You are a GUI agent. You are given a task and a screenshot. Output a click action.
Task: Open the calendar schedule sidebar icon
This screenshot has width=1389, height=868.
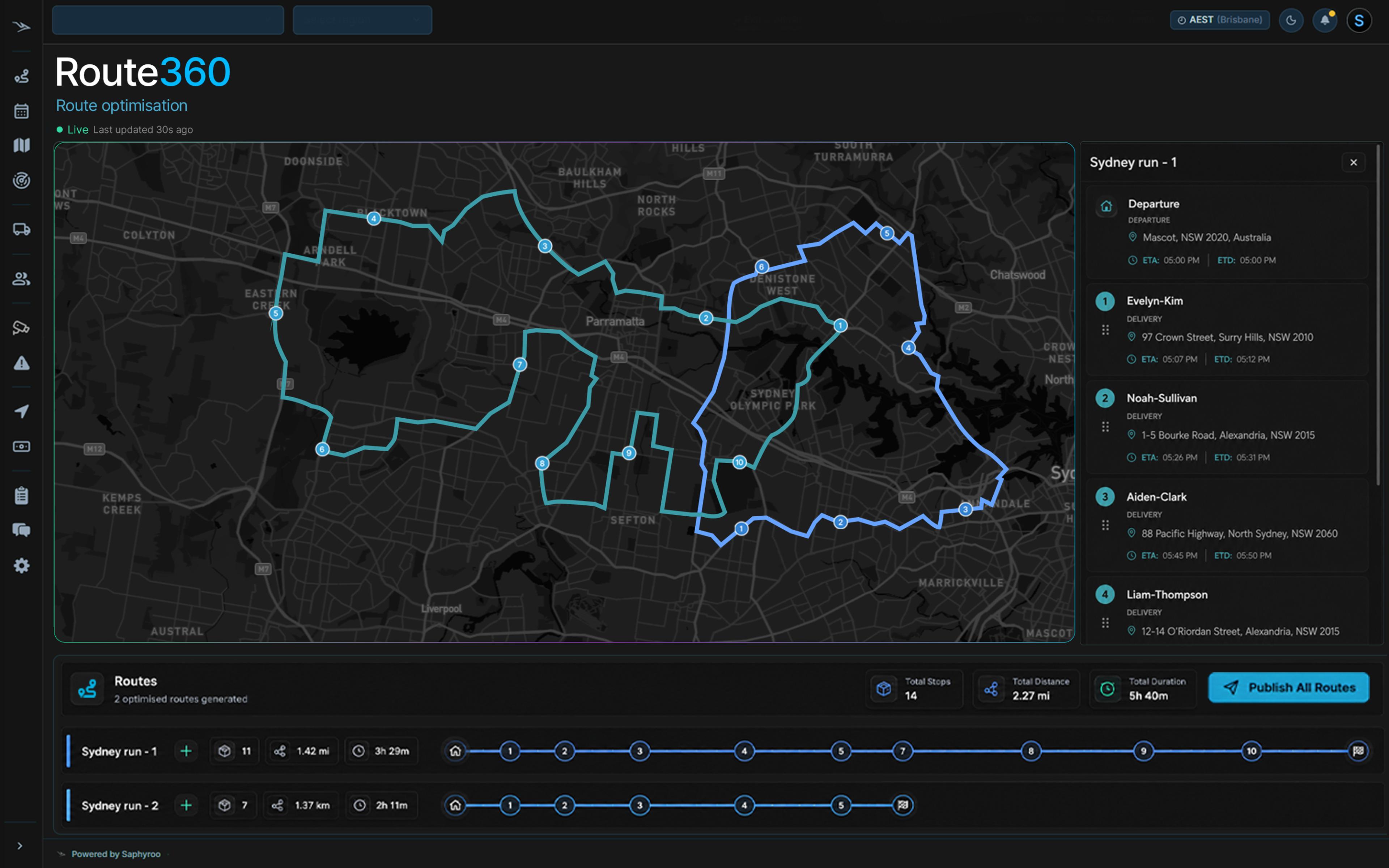(21, 111)
